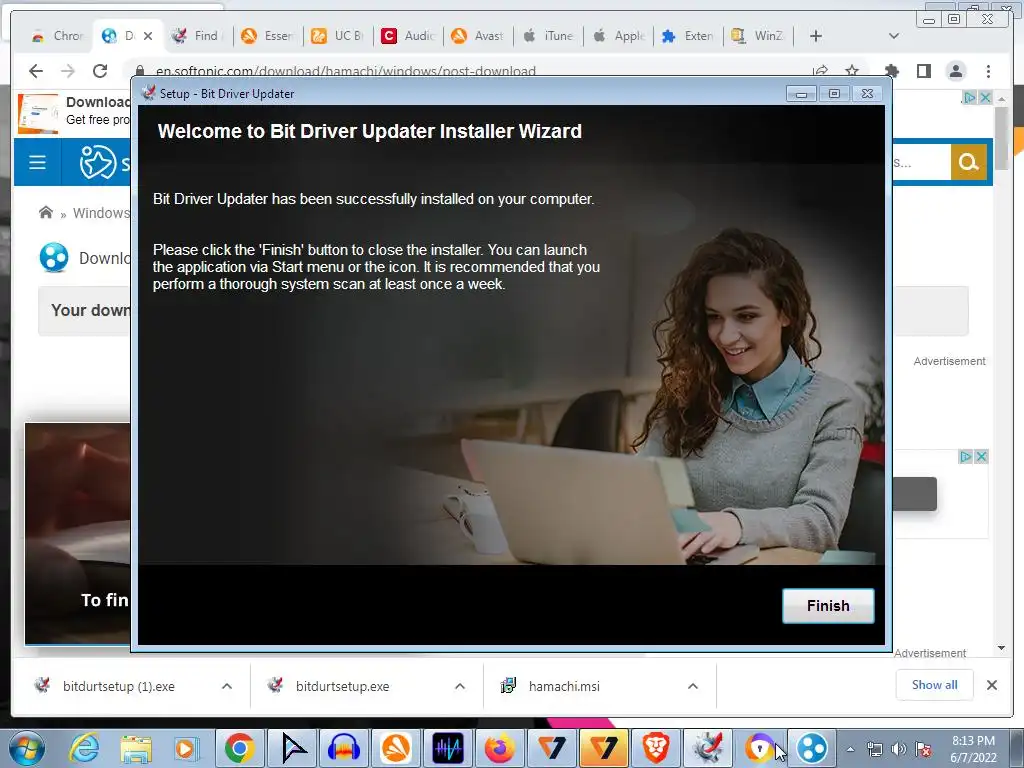Switch to the Avast tab
The height and width of the screenshot is (768, 1024).
[x=478, y=36]
